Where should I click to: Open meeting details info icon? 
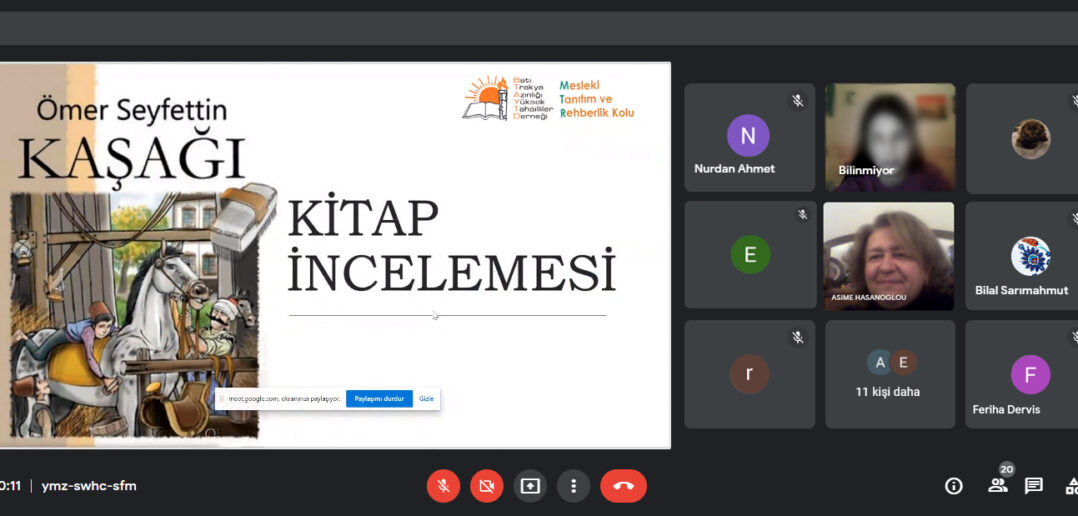pos(954,486)
